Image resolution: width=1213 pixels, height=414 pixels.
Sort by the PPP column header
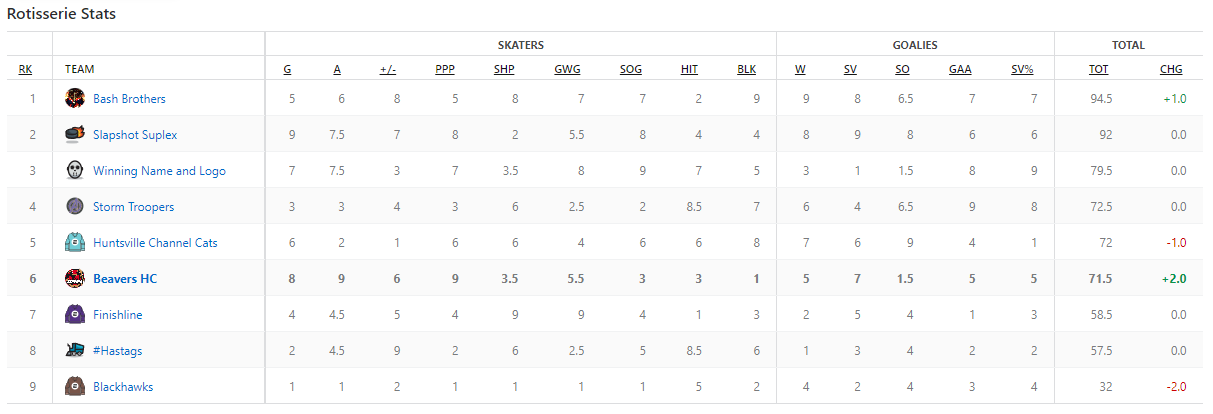(445, 70)
